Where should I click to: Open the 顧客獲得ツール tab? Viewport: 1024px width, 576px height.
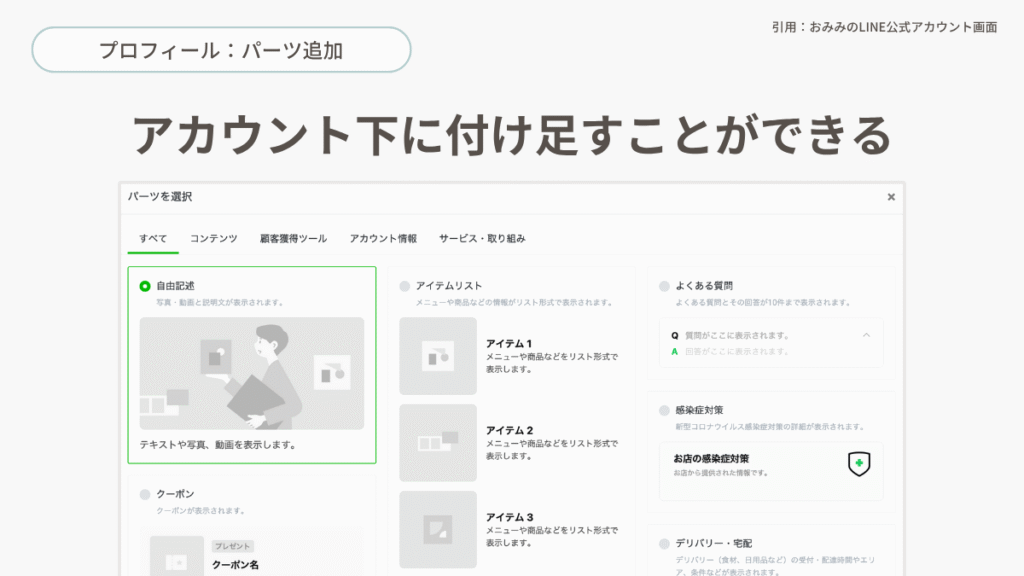tap(293, 239)
